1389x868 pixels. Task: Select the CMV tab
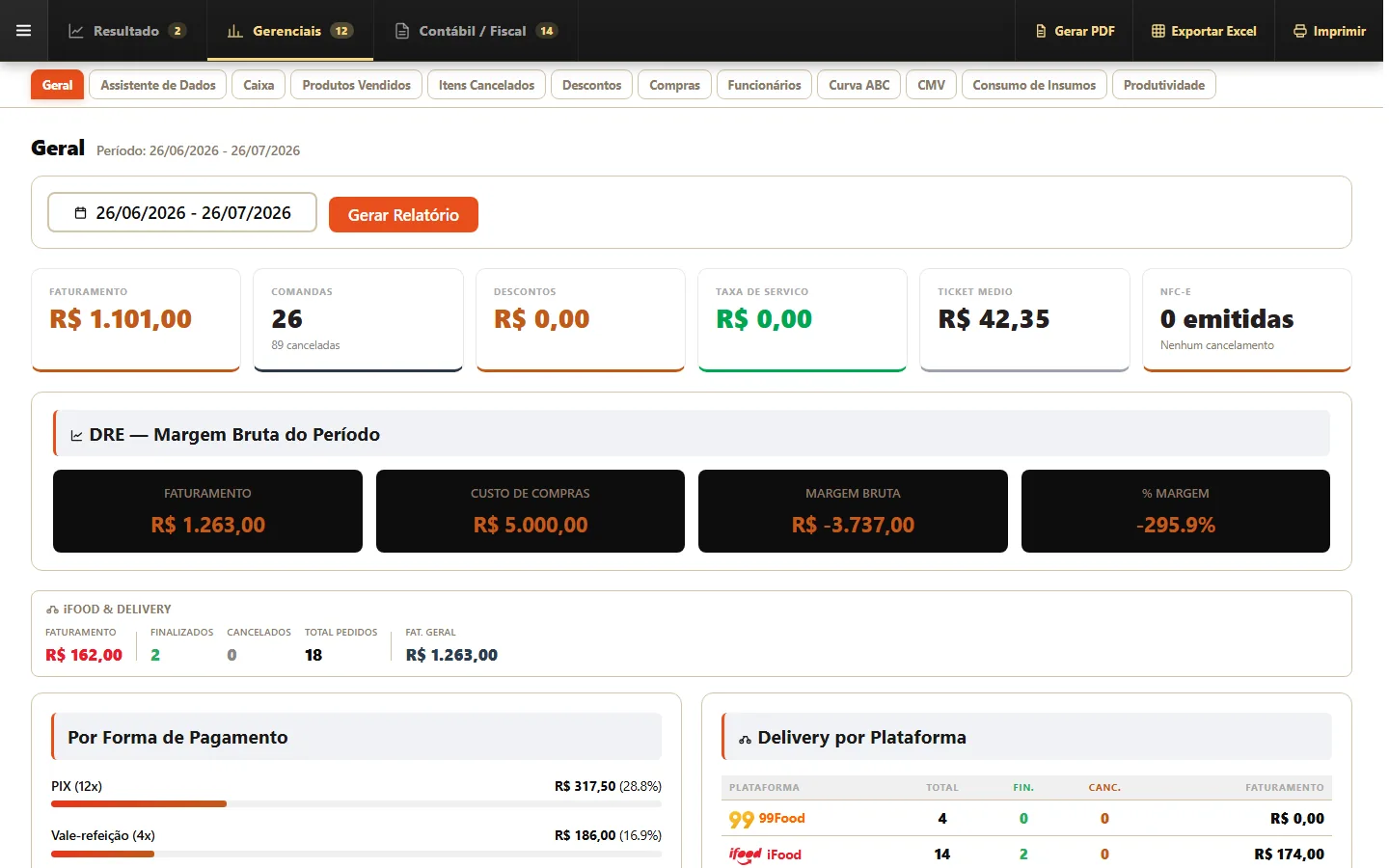pos(932,85)
